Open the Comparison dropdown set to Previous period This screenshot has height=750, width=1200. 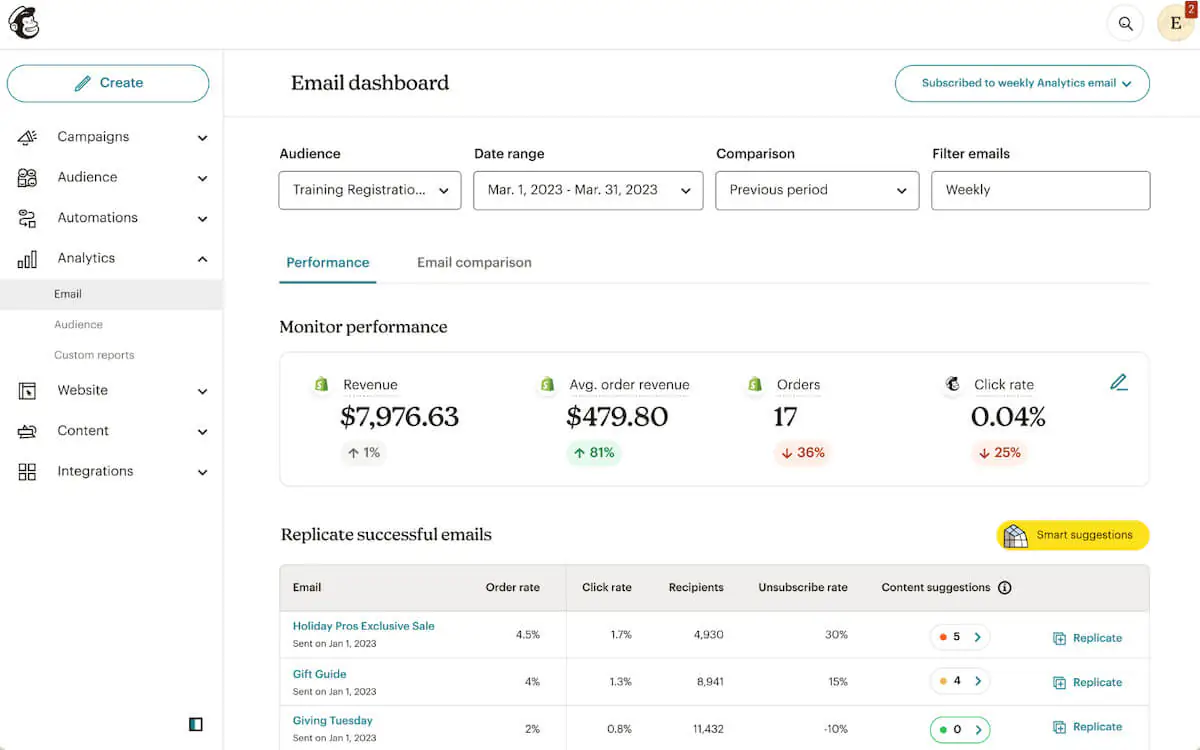pos(816,190)
